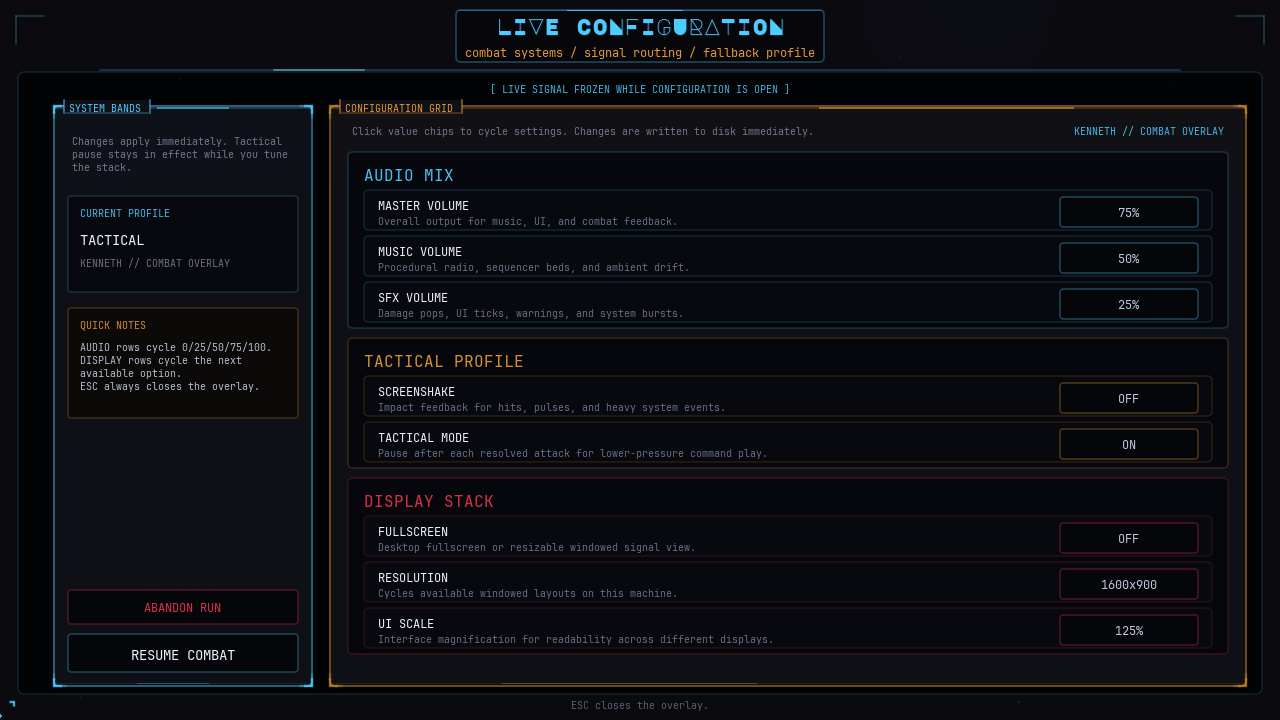Change the SFX Volume 25% chip
Viewport: 1280px width, 720px height.
point(1128,304)
